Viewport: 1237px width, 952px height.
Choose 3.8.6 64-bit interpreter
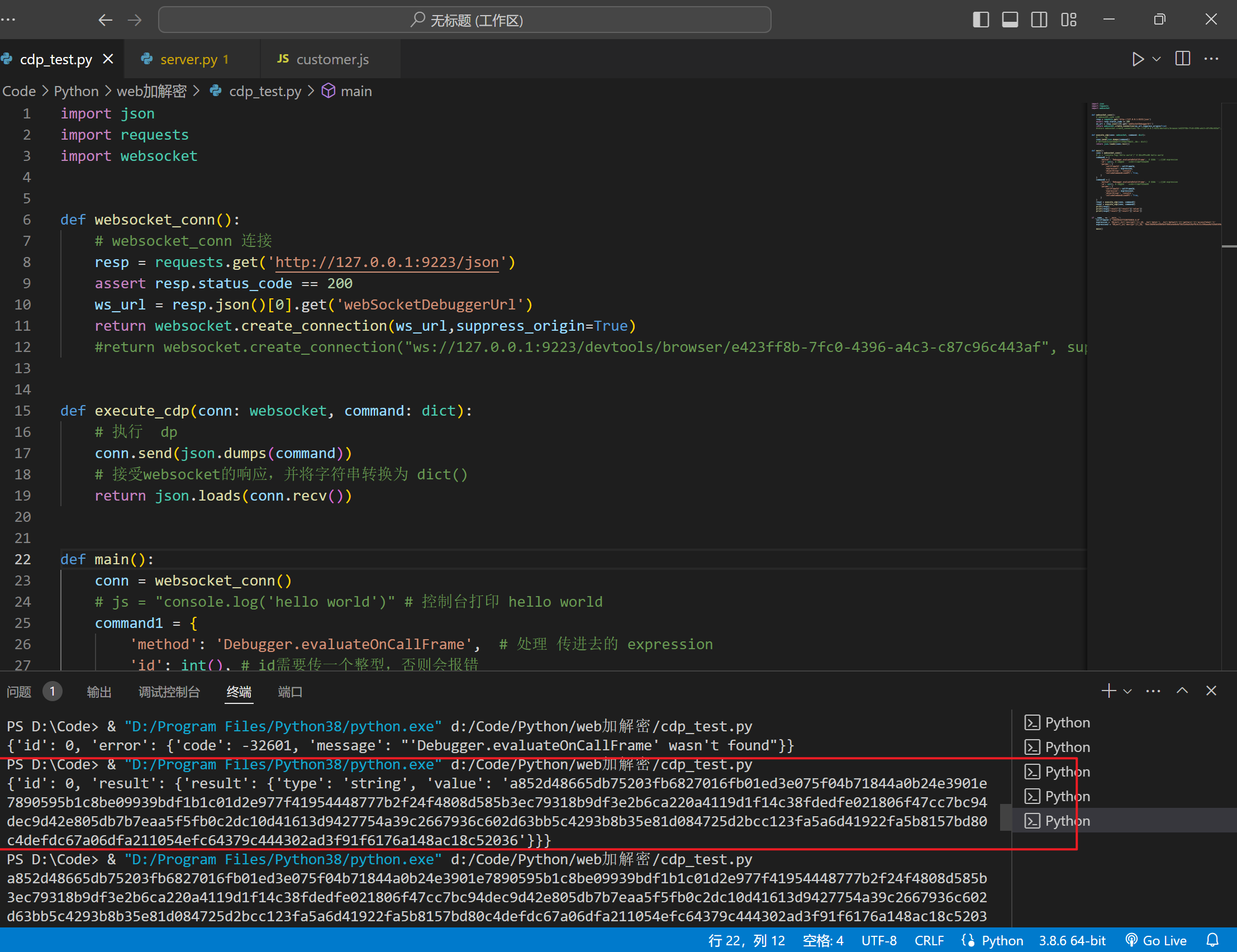(x=1072, y=941)
